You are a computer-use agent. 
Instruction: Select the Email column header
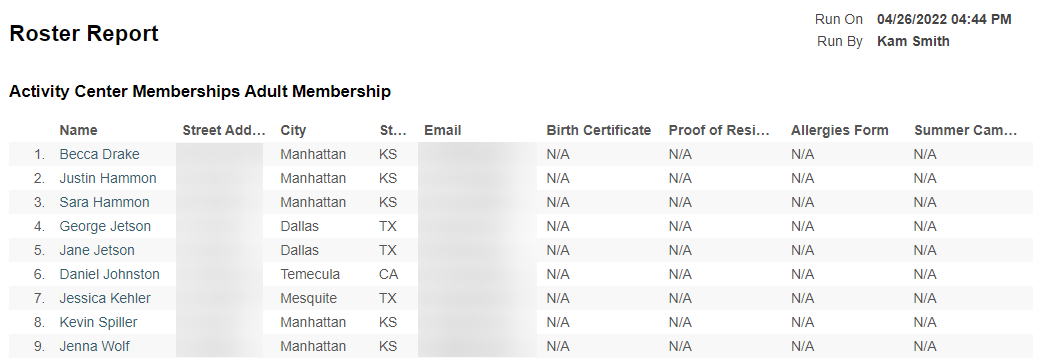[x=443, y=130]
